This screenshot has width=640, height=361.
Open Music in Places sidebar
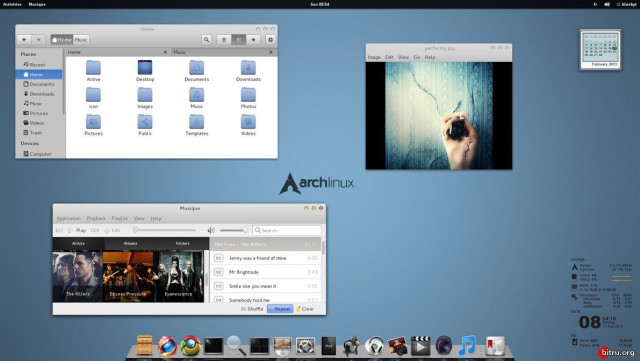click(39, 104)
